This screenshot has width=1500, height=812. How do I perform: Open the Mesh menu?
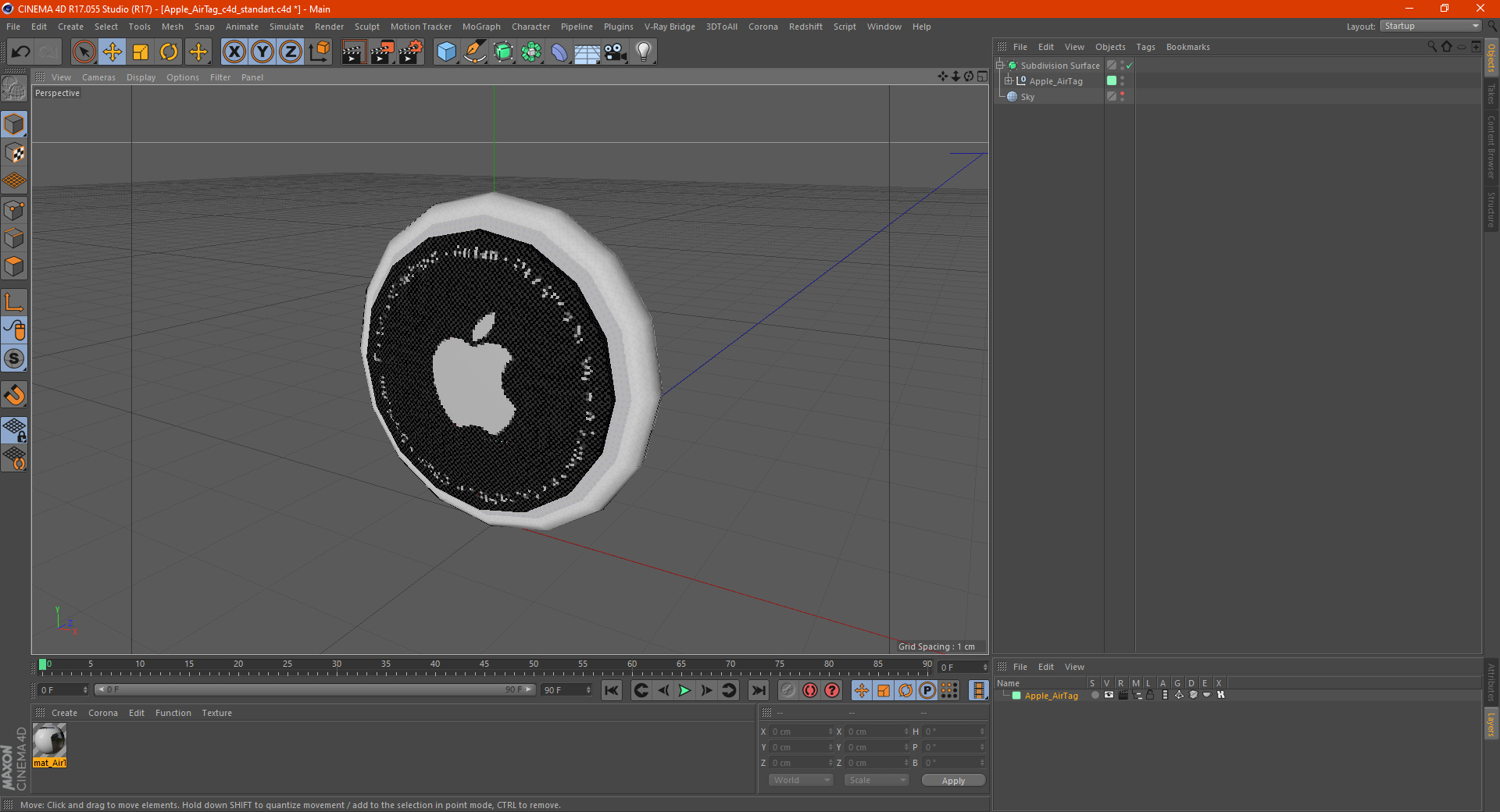[x=173, y=27]
